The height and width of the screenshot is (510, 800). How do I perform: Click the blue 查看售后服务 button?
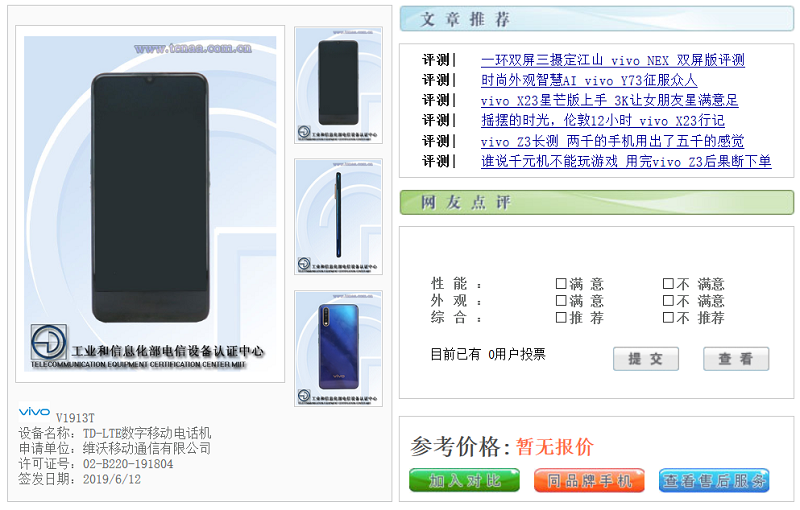click(714, 480)
